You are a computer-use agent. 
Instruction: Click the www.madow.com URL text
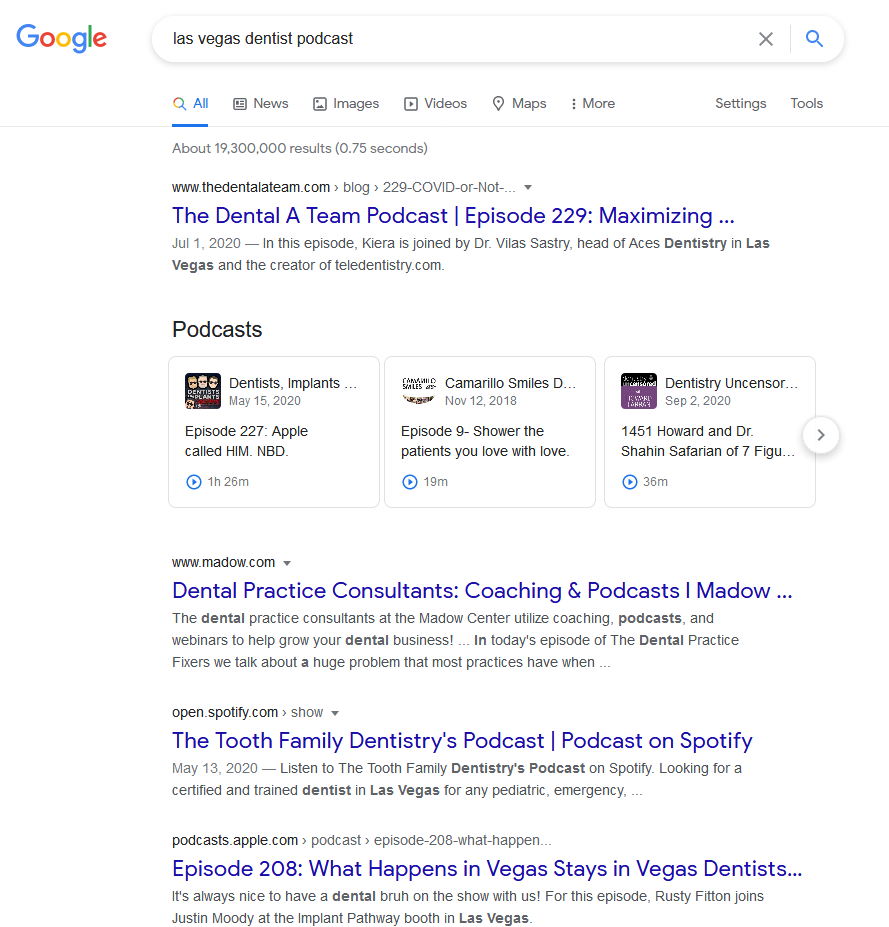pos(223,562)
